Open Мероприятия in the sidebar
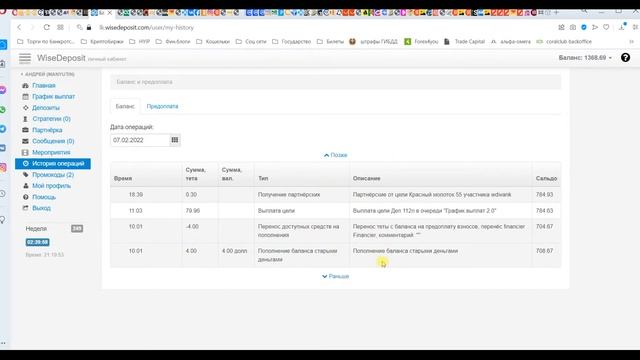This screenshot has width=640, height=360. (x=51, y=152)
